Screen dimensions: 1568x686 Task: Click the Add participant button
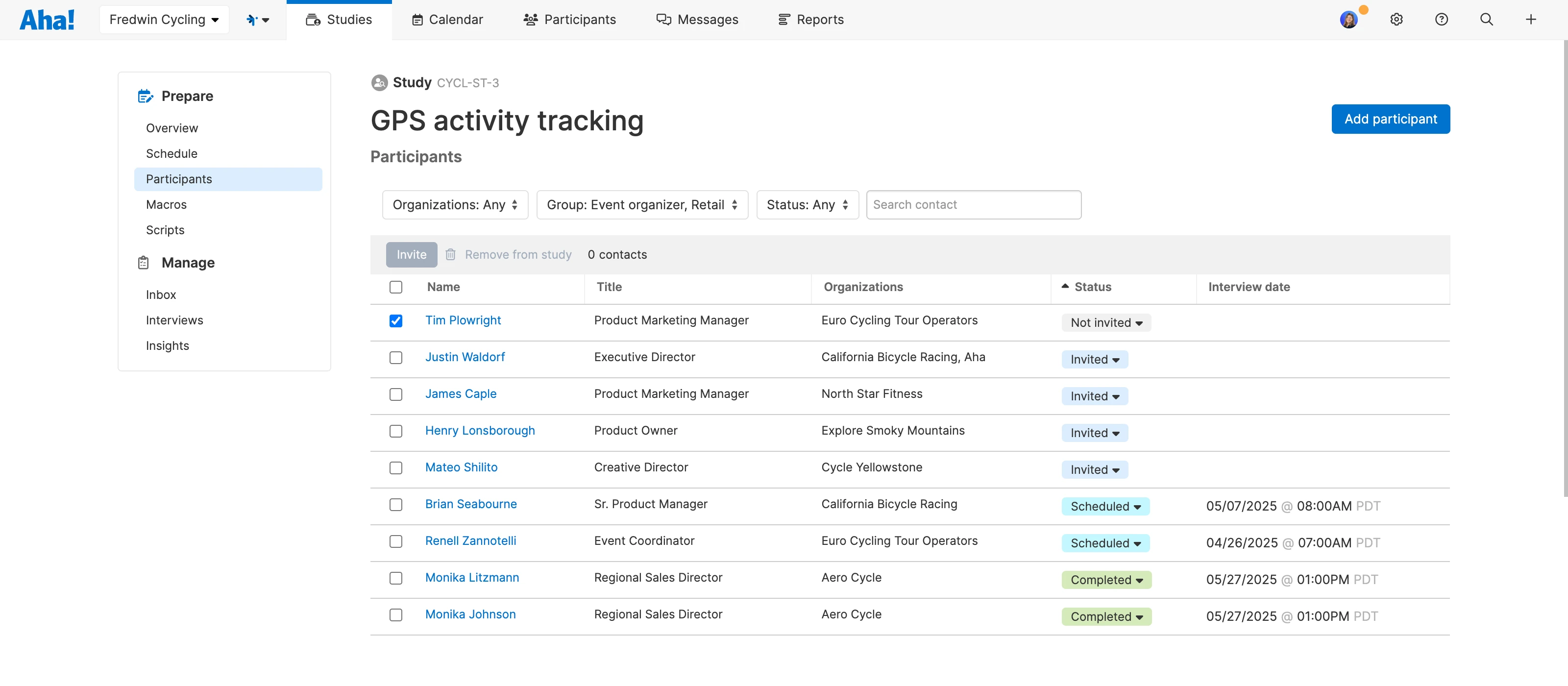(x=1390, y=119)
